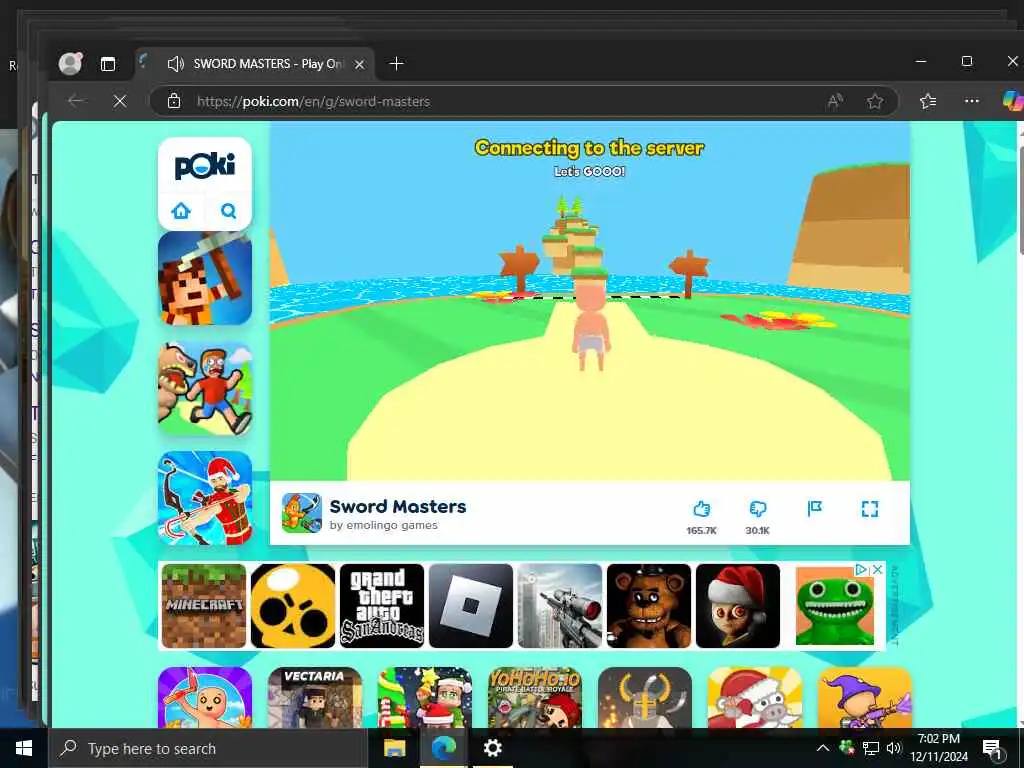This screenshot has width=1024, height=768.
Task: Open Windows Start menu
Action: (24, 748)
